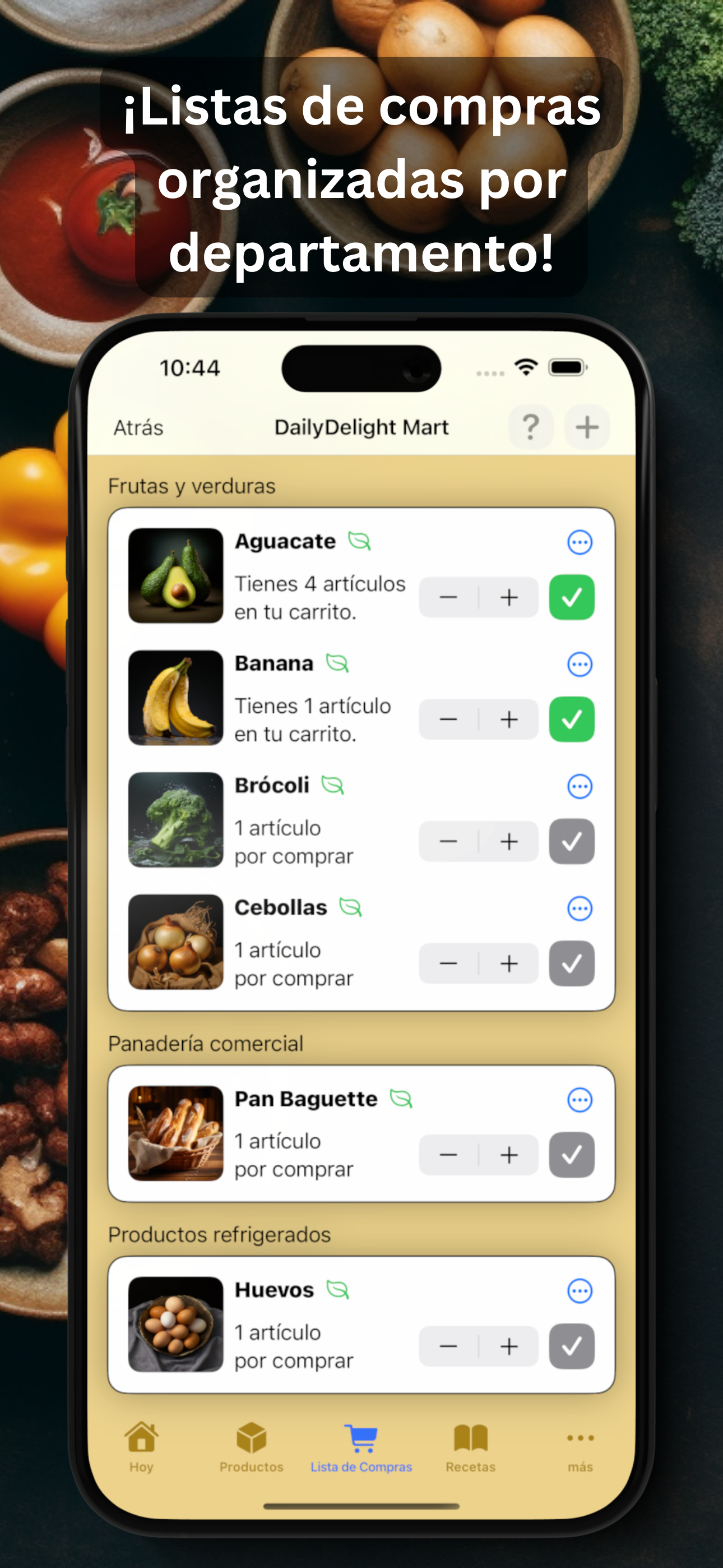Increase Pan Baguette quantity
The width and height of the screenshot is (723, 1568).
click(509, 1155)
